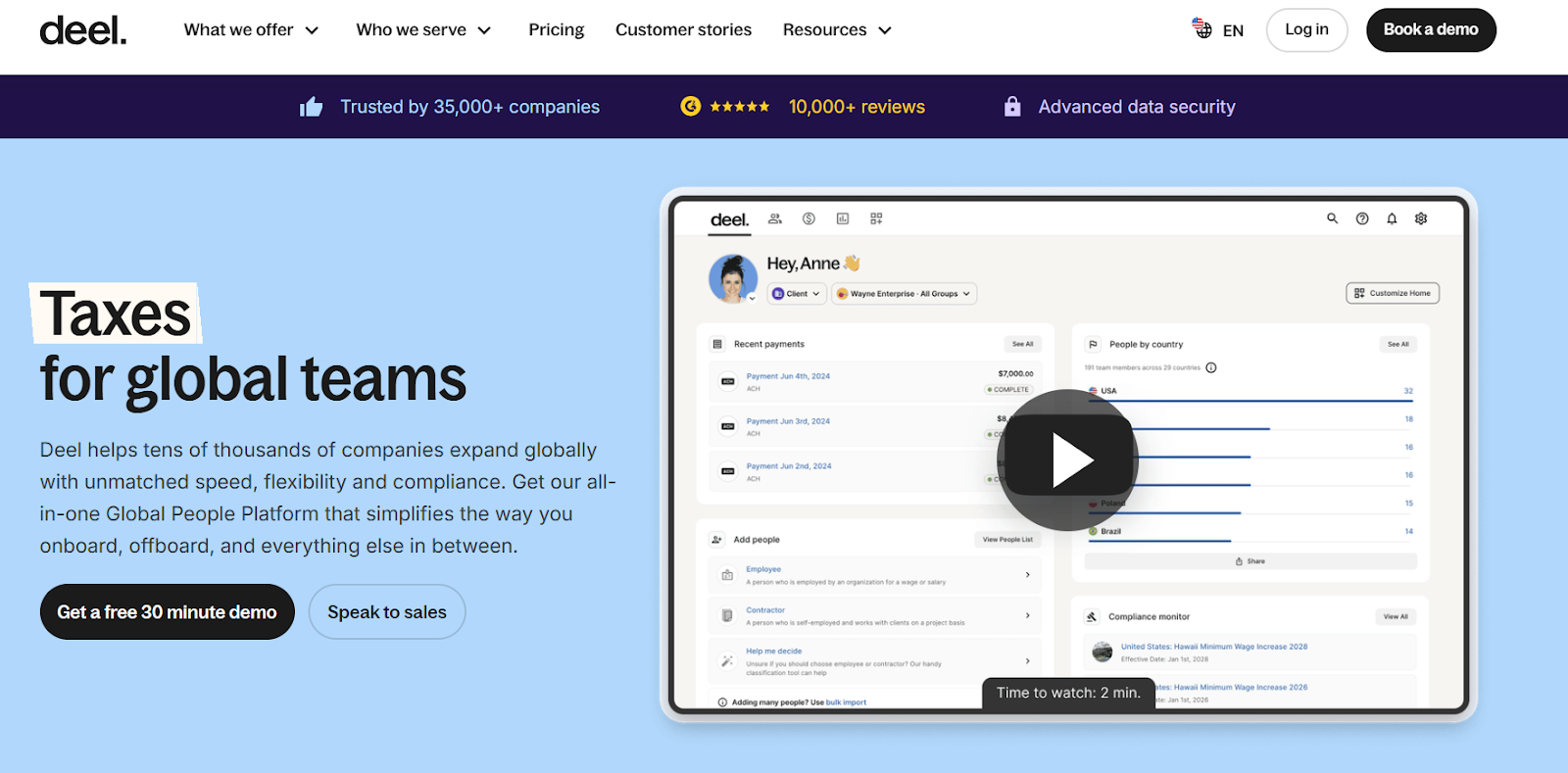
Task: Click the lock security icon
Action: coord(1012,107)
